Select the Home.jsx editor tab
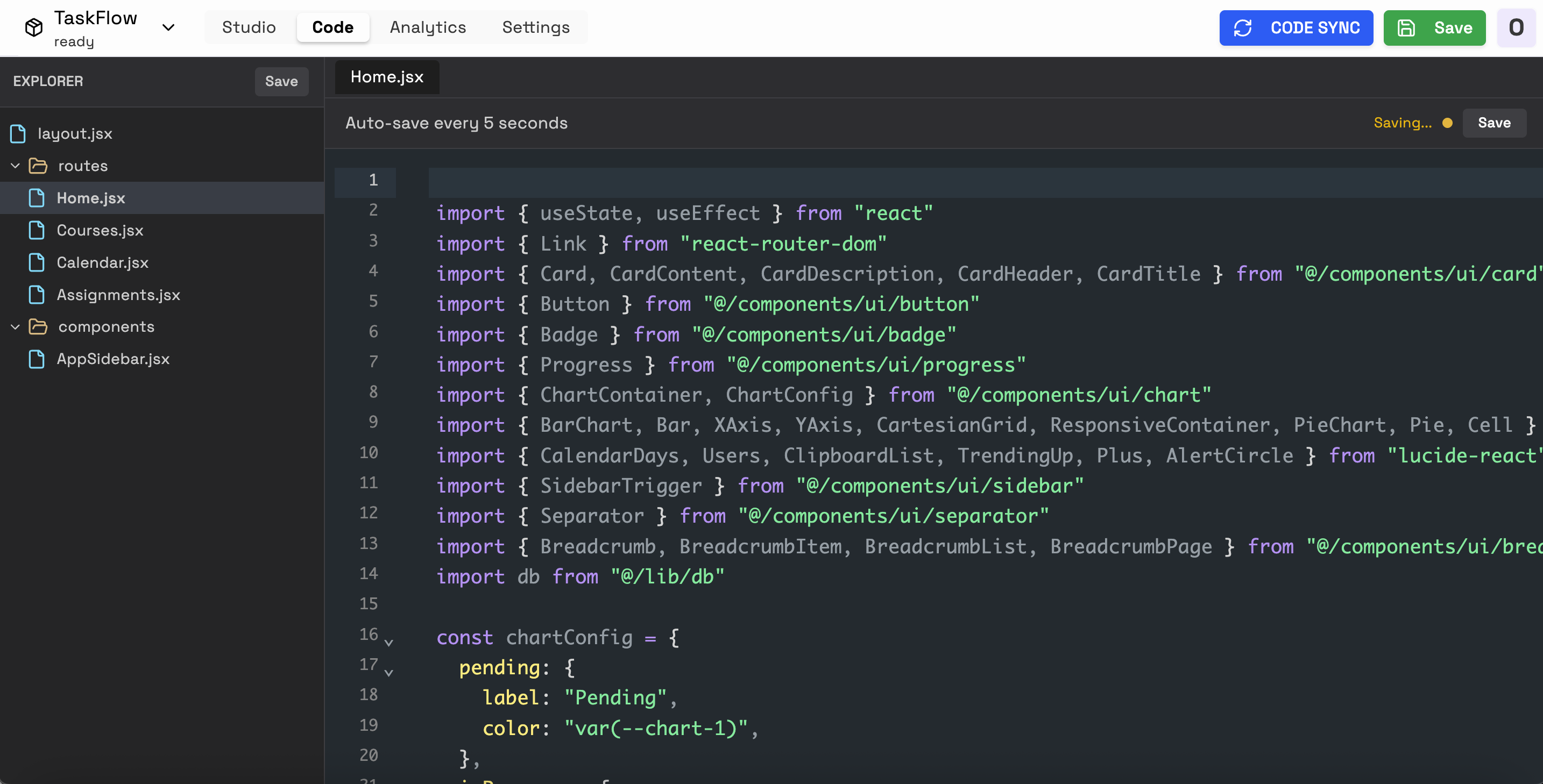The height and width of the screenshot is (784, 1543). click(x=387, y=76)
